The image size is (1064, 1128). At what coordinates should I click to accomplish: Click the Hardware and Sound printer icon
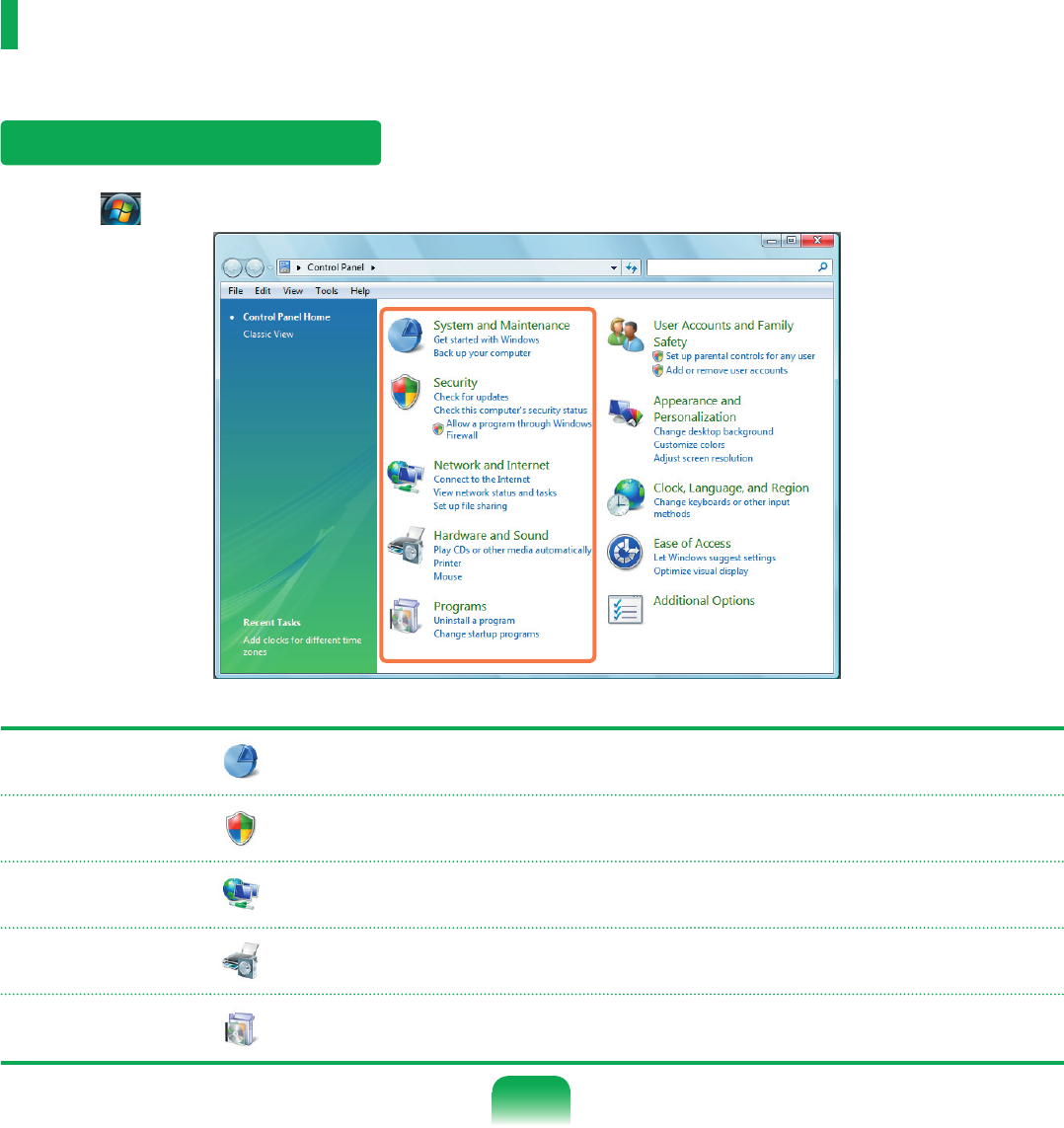click(406, 546)
